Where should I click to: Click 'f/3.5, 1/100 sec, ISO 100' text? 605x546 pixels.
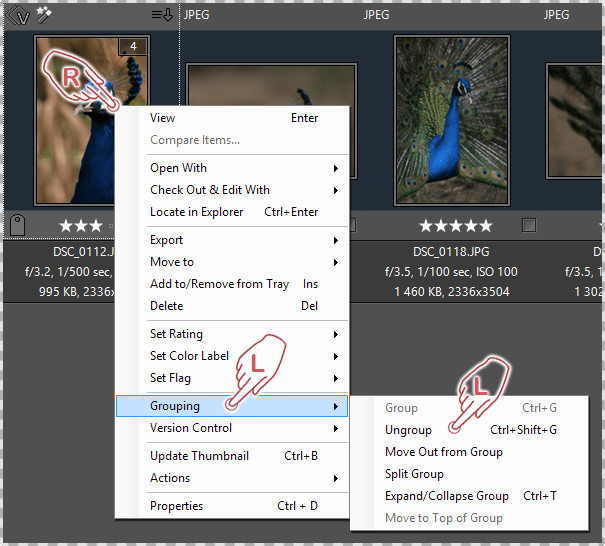coord(451,272)
